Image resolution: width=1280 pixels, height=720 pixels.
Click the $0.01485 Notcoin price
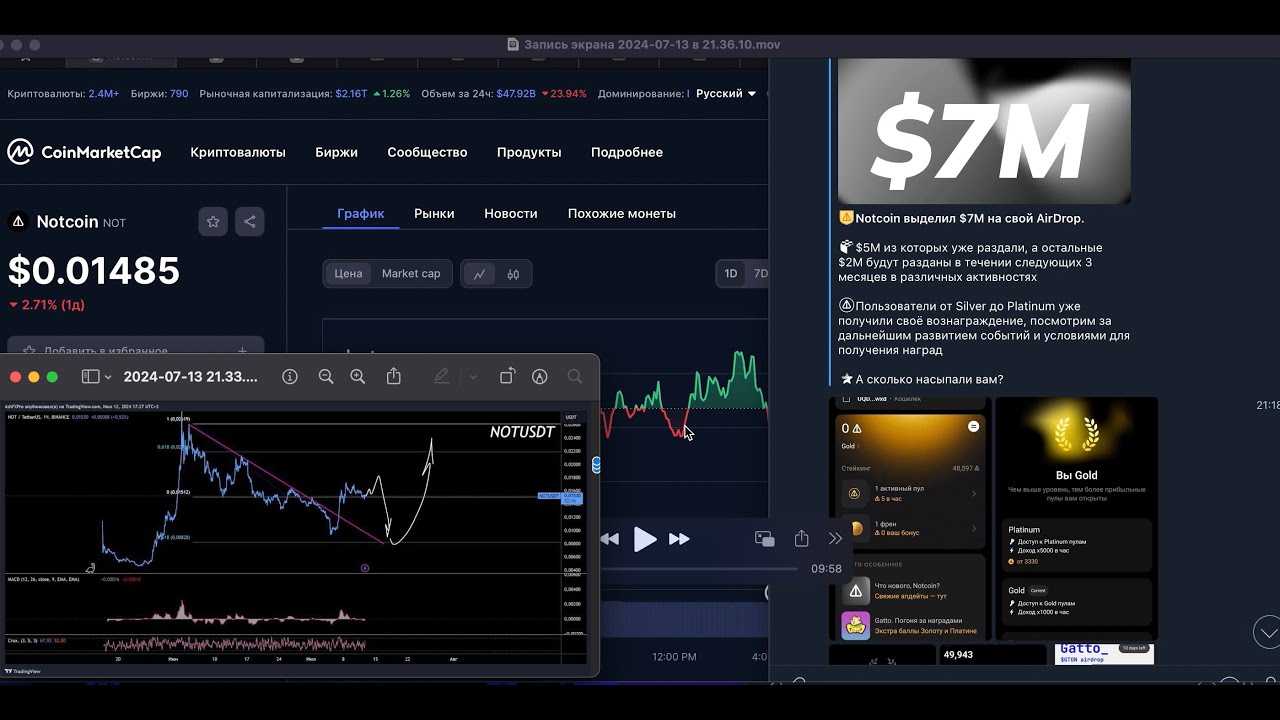pos(94,271)
